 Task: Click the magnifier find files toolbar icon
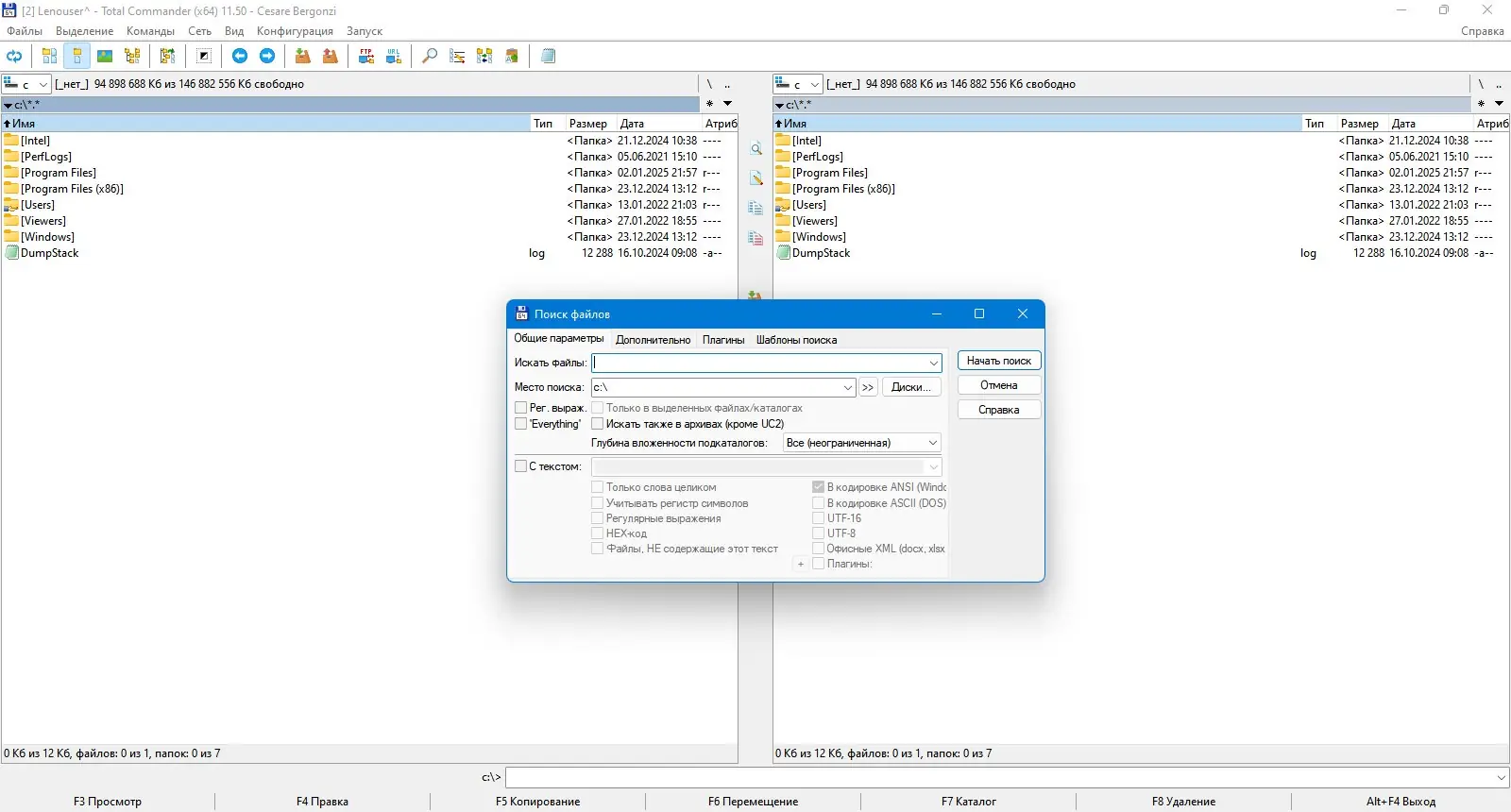pyautogui.click(x=430, y=56)
